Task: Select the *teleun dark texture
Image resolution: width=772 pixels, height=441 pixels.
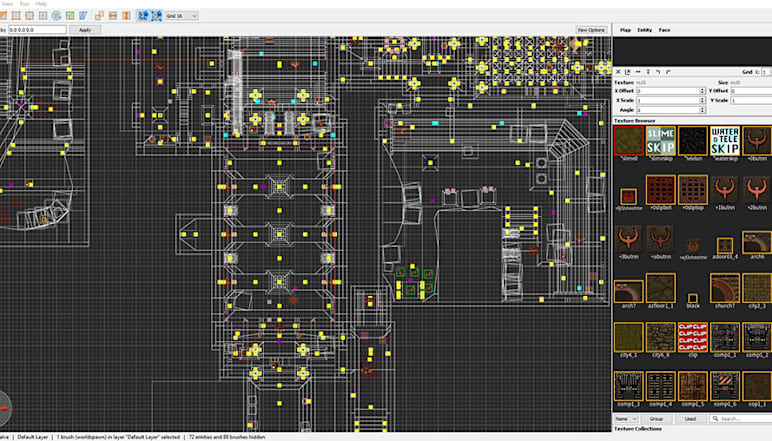Action: pos(693,141)
